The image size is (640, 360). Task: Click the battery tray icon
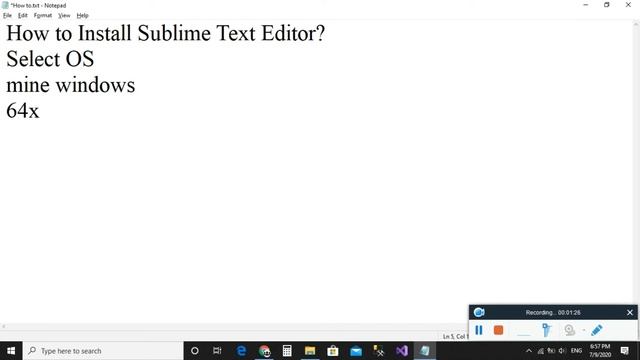[x=551, y=351]
